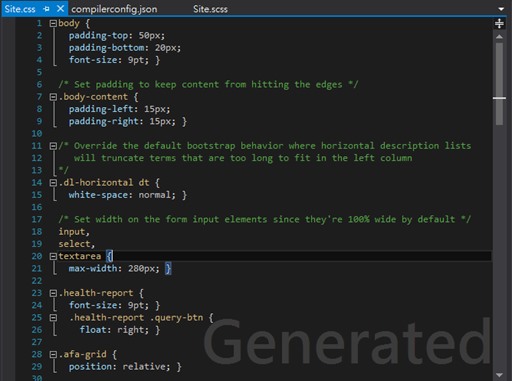Collapse the .health-report .query-btn rule
This screenshot has width=512, height=381.
53,318
